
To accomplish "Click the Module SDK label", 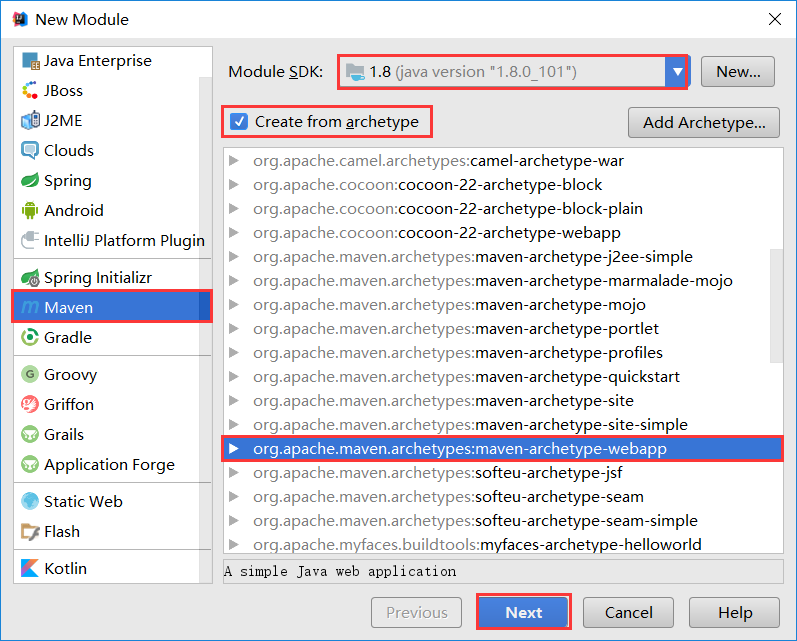I will [x=275, y=72].
